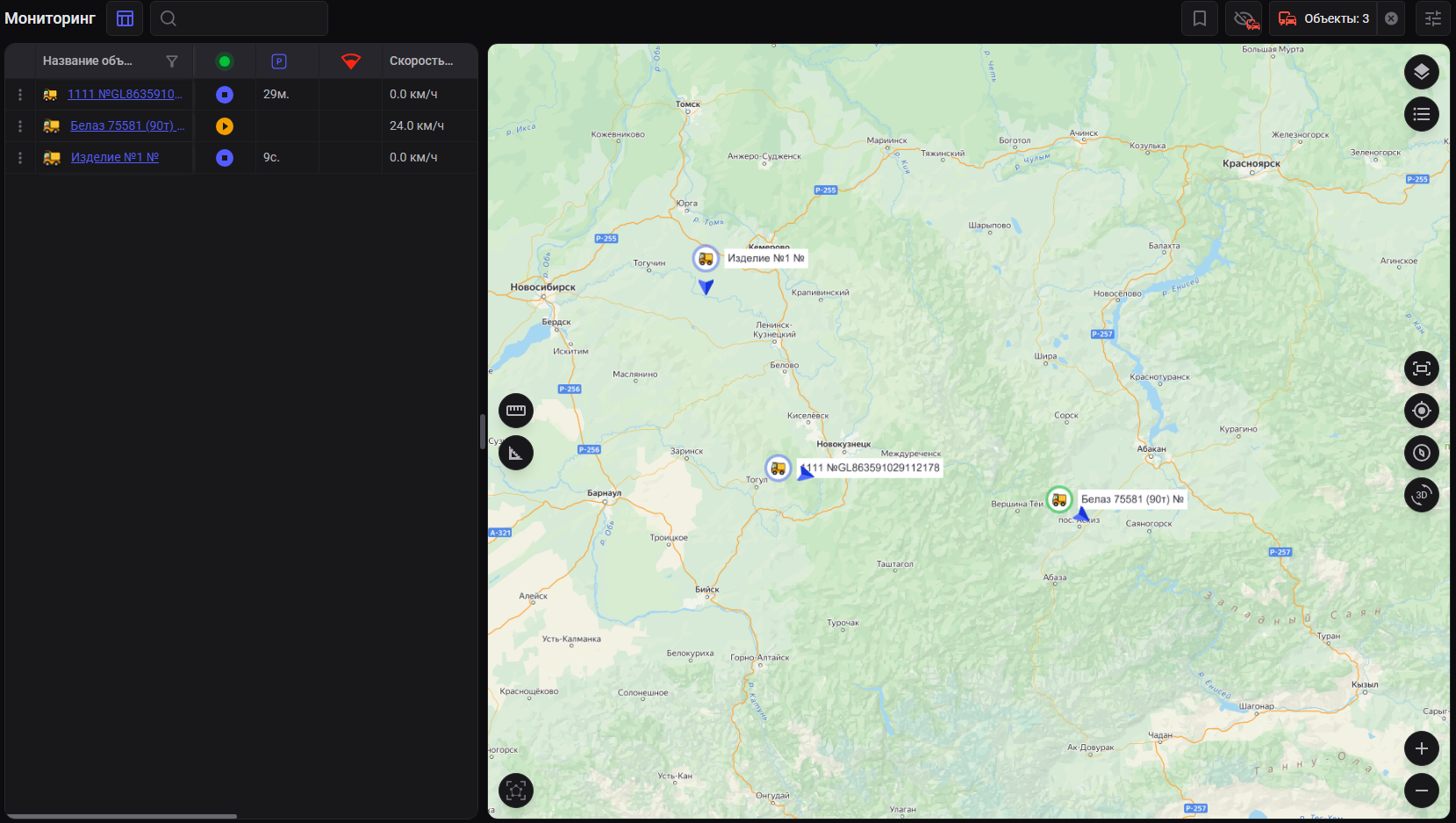
Task: Click the fit-to-objects frame icon on map
Action: [1421, 369]
